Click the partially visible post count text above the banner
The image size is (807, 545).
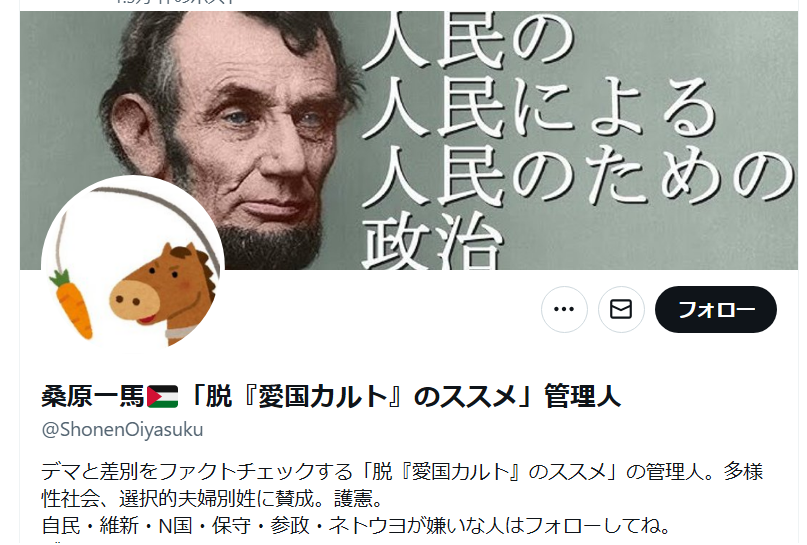[175, 2]
